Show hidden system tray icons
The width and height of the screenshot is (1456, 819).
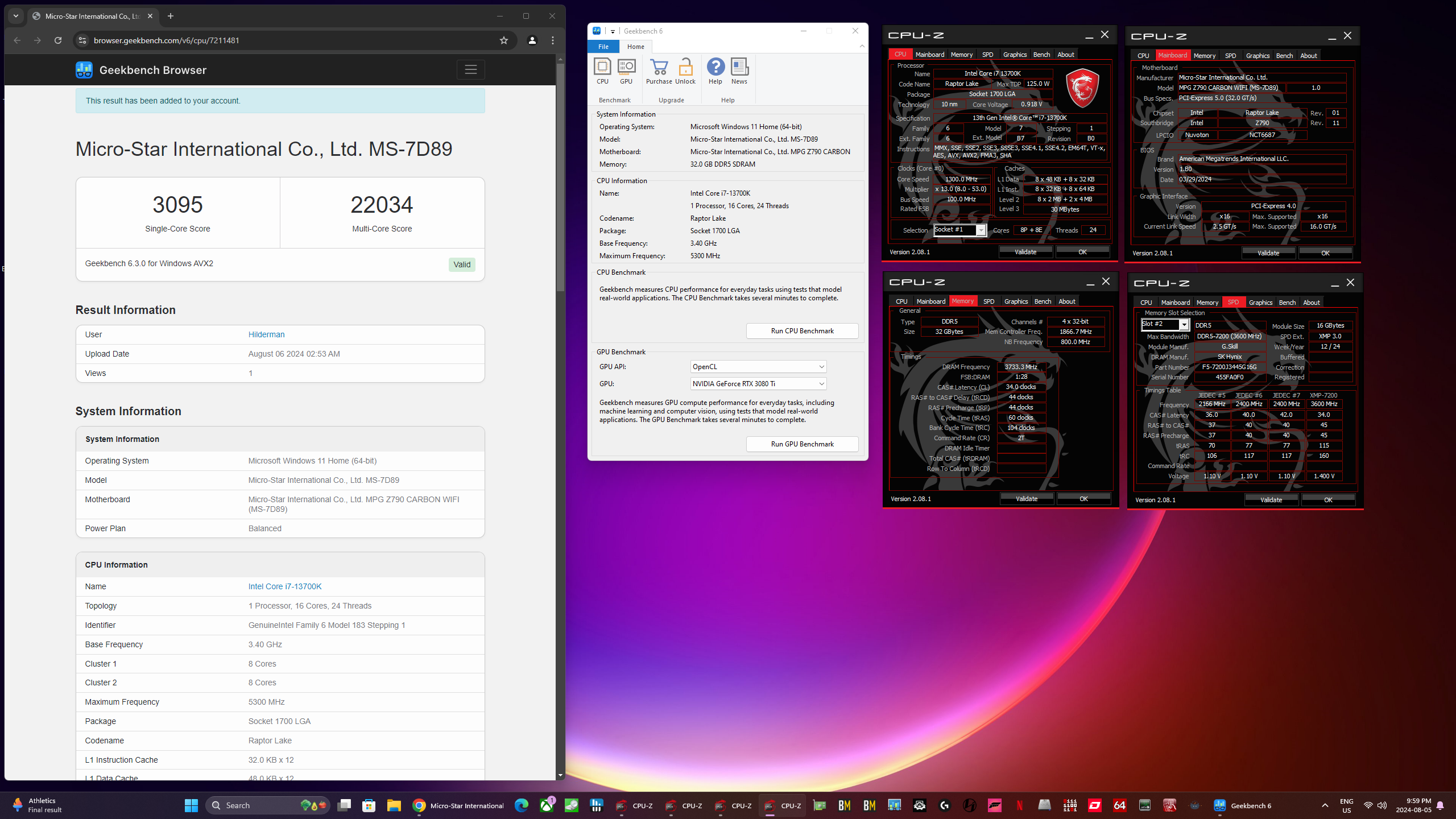click(1325, 805)
